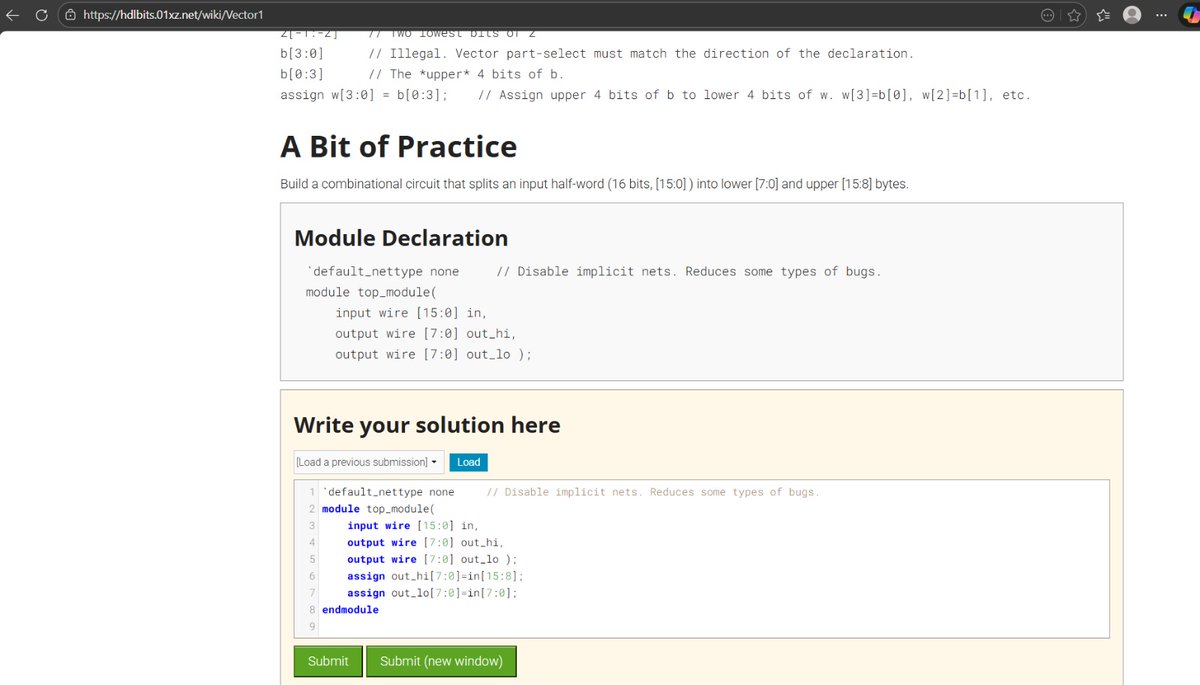Click line number 2 in the editor gutter
1200x685 pixels.
pyautogui.click(x=312, y=508)
